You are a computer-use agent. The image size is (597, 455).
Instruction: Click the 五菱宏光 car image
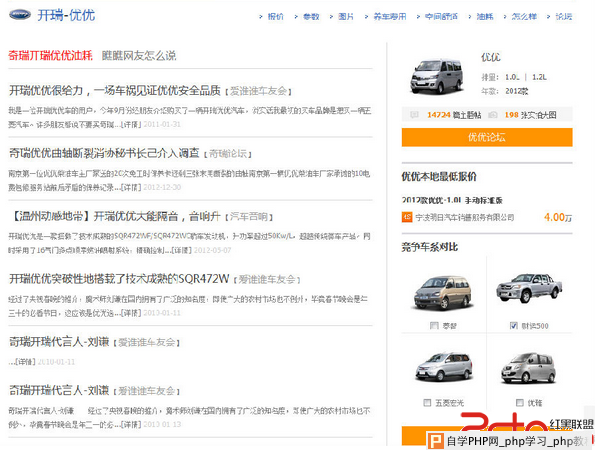(444, 366)
